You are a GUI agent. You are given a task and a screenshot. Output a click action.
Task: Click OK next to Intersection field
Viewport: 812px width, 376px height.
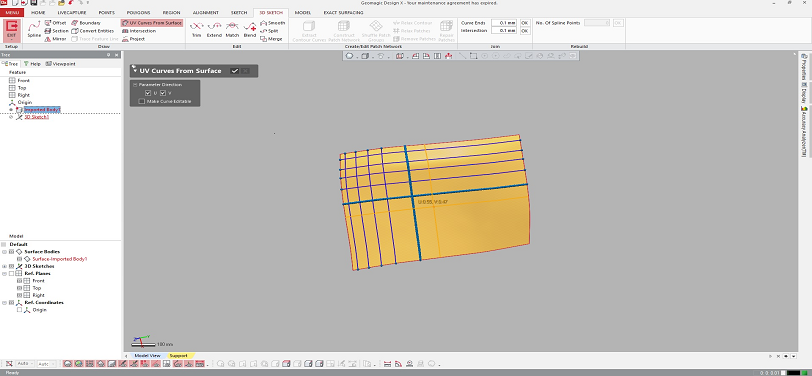pos(525,31)
